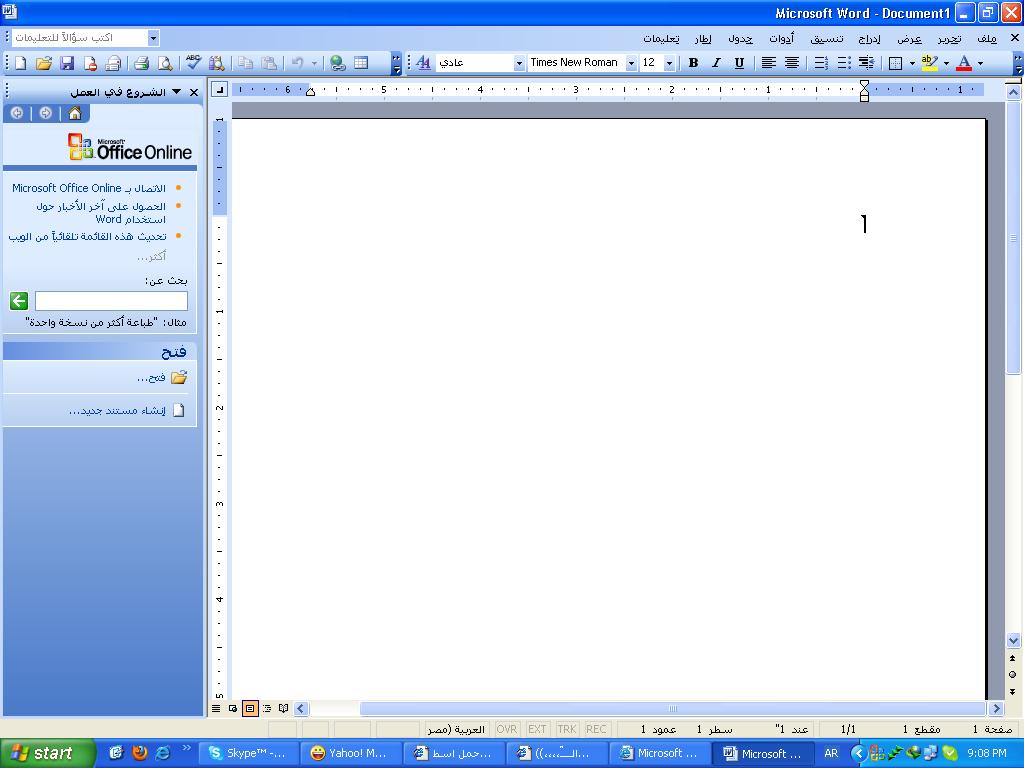Apply red font color A
The height and width of the screenshot is (768, 1024).
(964, 63)
